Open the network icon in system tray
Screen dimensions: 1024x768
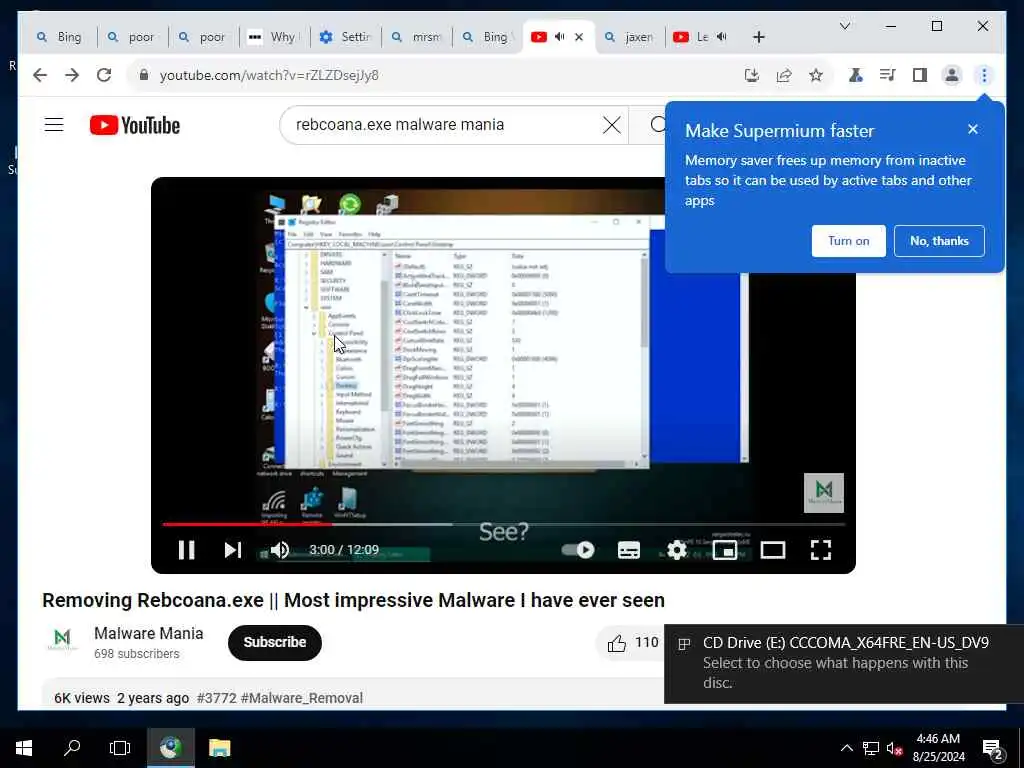(x=871, y=748)
